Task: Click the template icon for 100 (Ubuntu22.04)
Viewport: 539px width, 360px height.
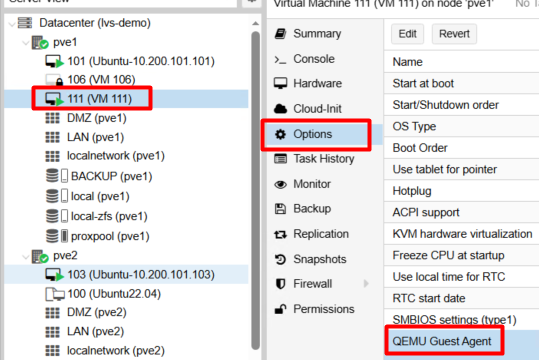Action: [x=55, y=294]
